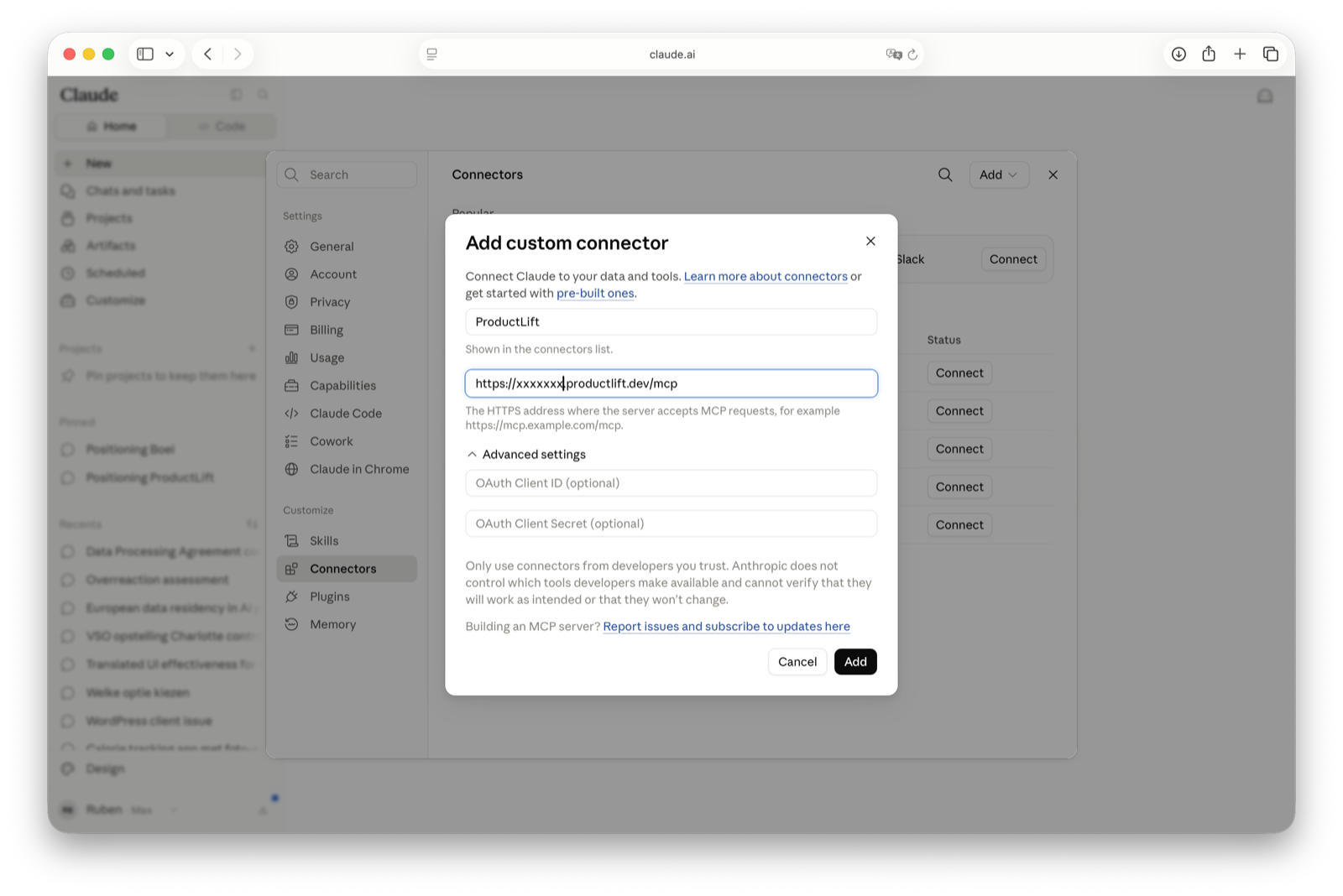Click the Plugins plug icon

(x=291, y=596)
